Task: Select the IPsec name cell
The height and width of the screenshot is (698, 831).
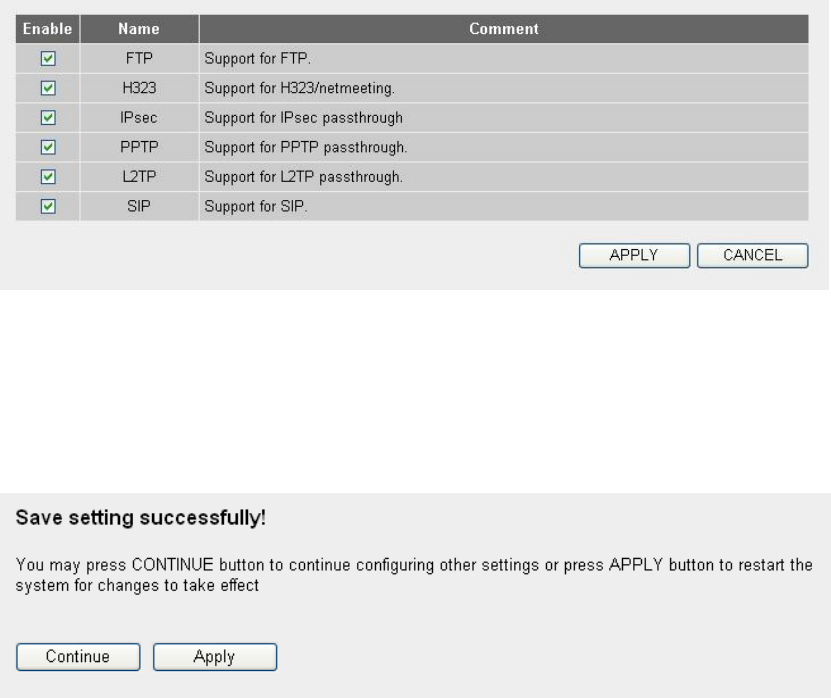Action: click(x=139, y=118)
